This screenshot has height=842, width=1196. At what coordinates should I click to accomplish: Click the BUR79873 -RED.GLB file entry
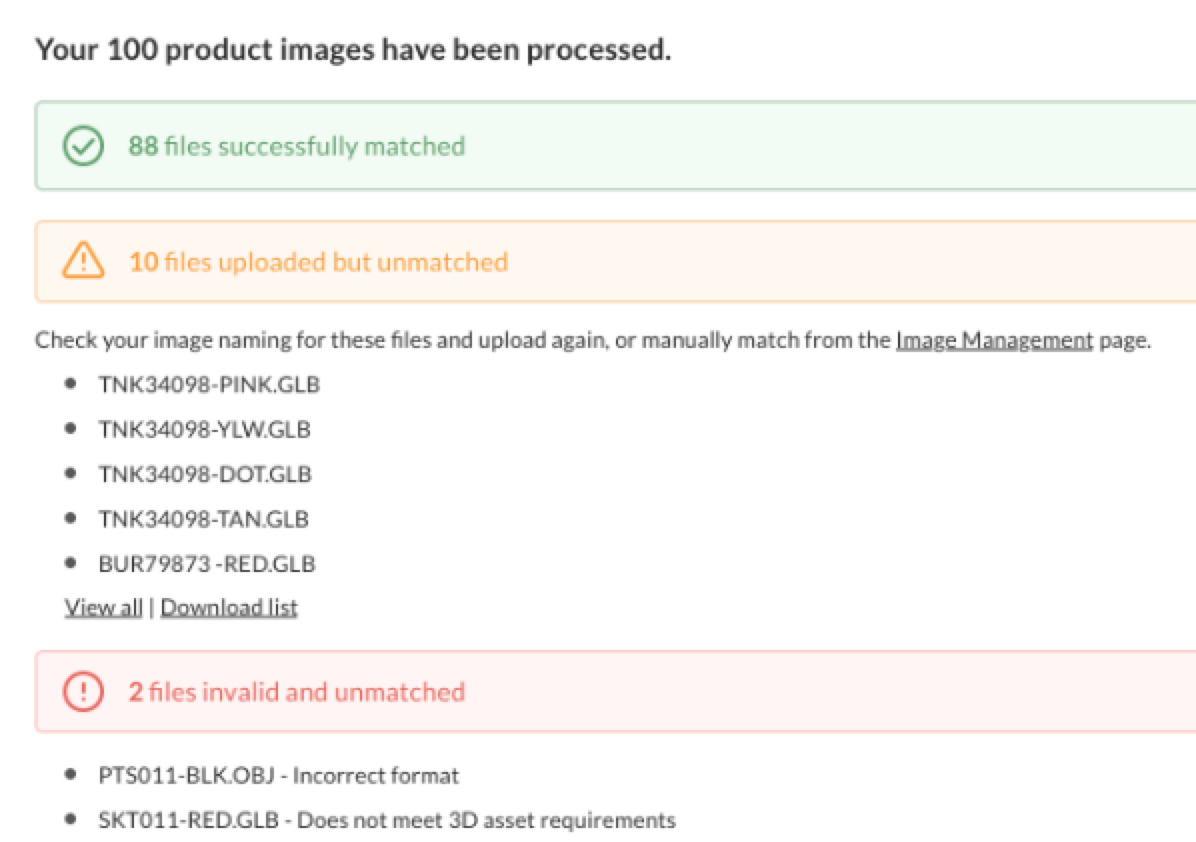[x=207, y=564]
